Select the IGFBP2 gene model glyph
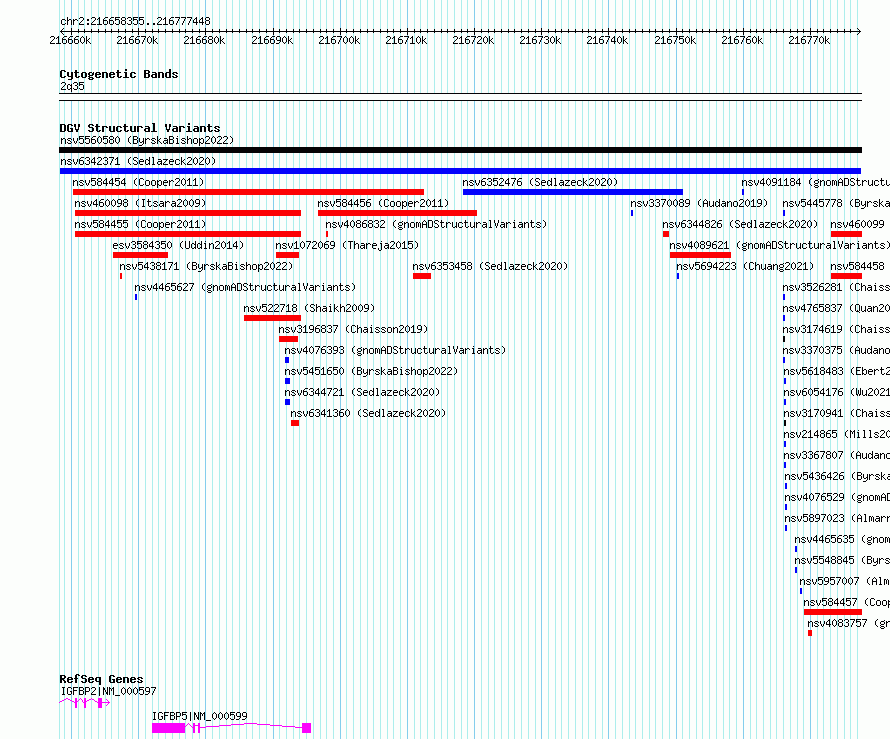Image resolution: width=890 pixels, height=739 pixels. click(x=85, y=703)
